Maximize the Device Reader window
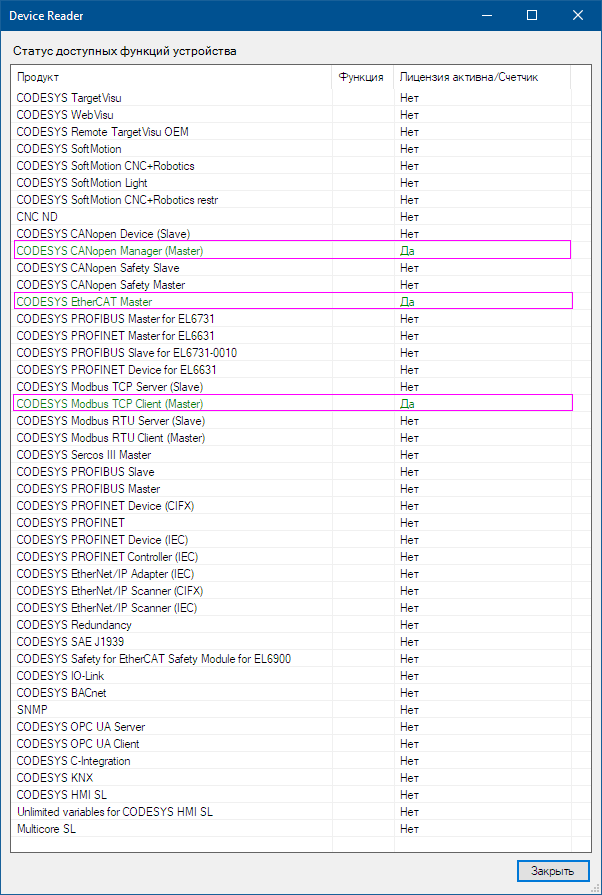Viewport: 602px width, 895px height. pyautogui.click(x=532, y=15)
